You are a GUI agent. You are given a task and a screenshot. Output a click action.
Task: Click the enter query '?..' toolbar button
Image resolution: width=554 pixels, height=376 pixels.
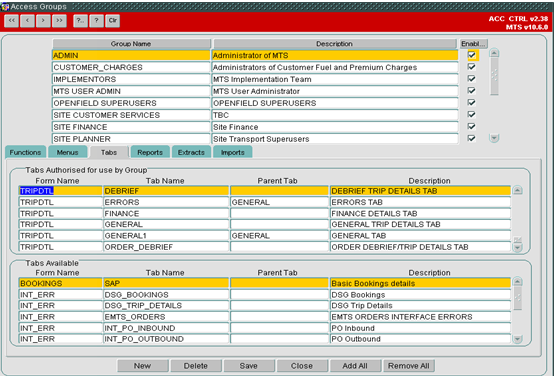pos(80,21)
